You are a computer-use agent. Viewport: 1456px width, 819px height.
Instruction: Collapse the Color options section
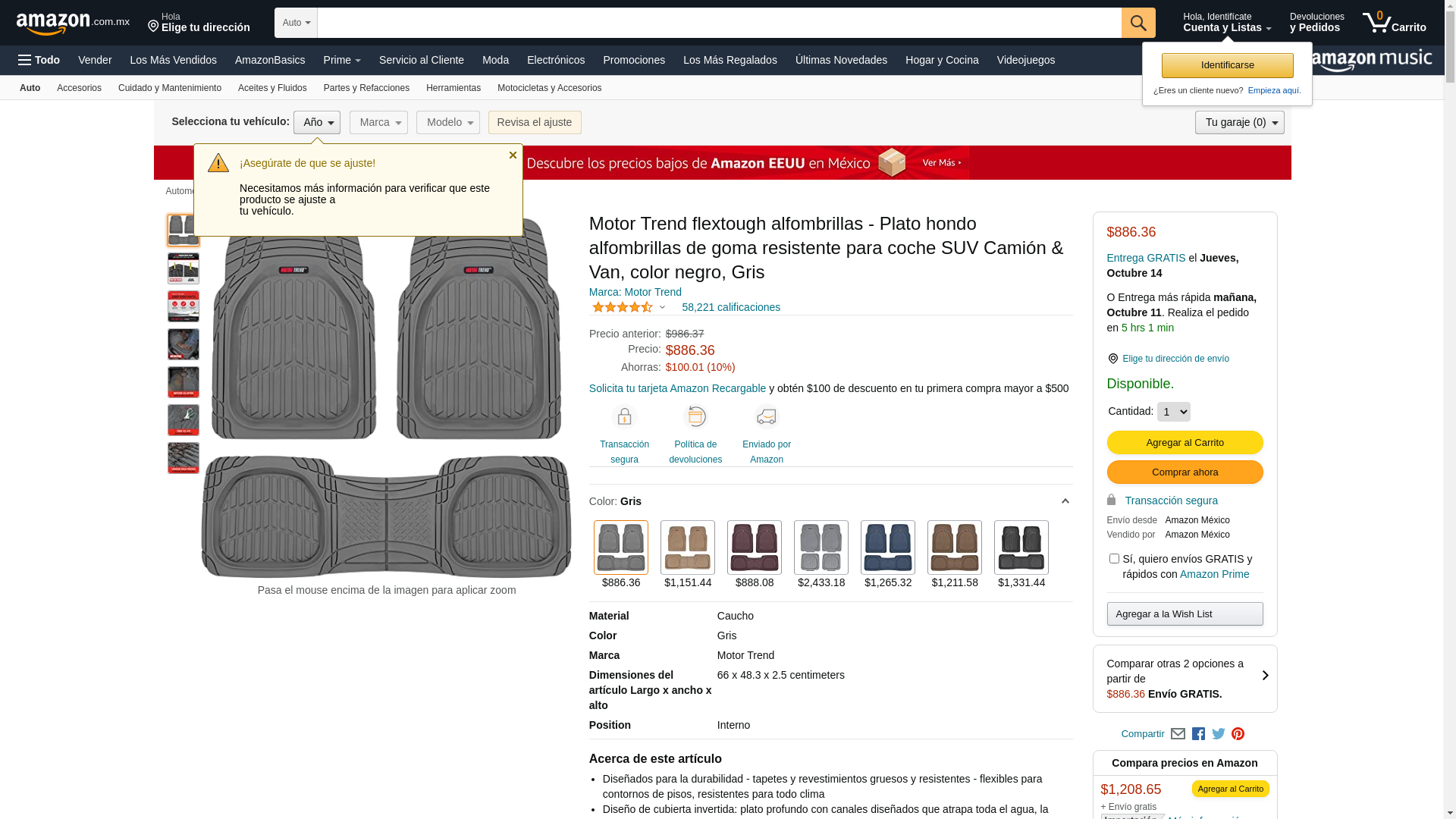[x=1065, y=501]
